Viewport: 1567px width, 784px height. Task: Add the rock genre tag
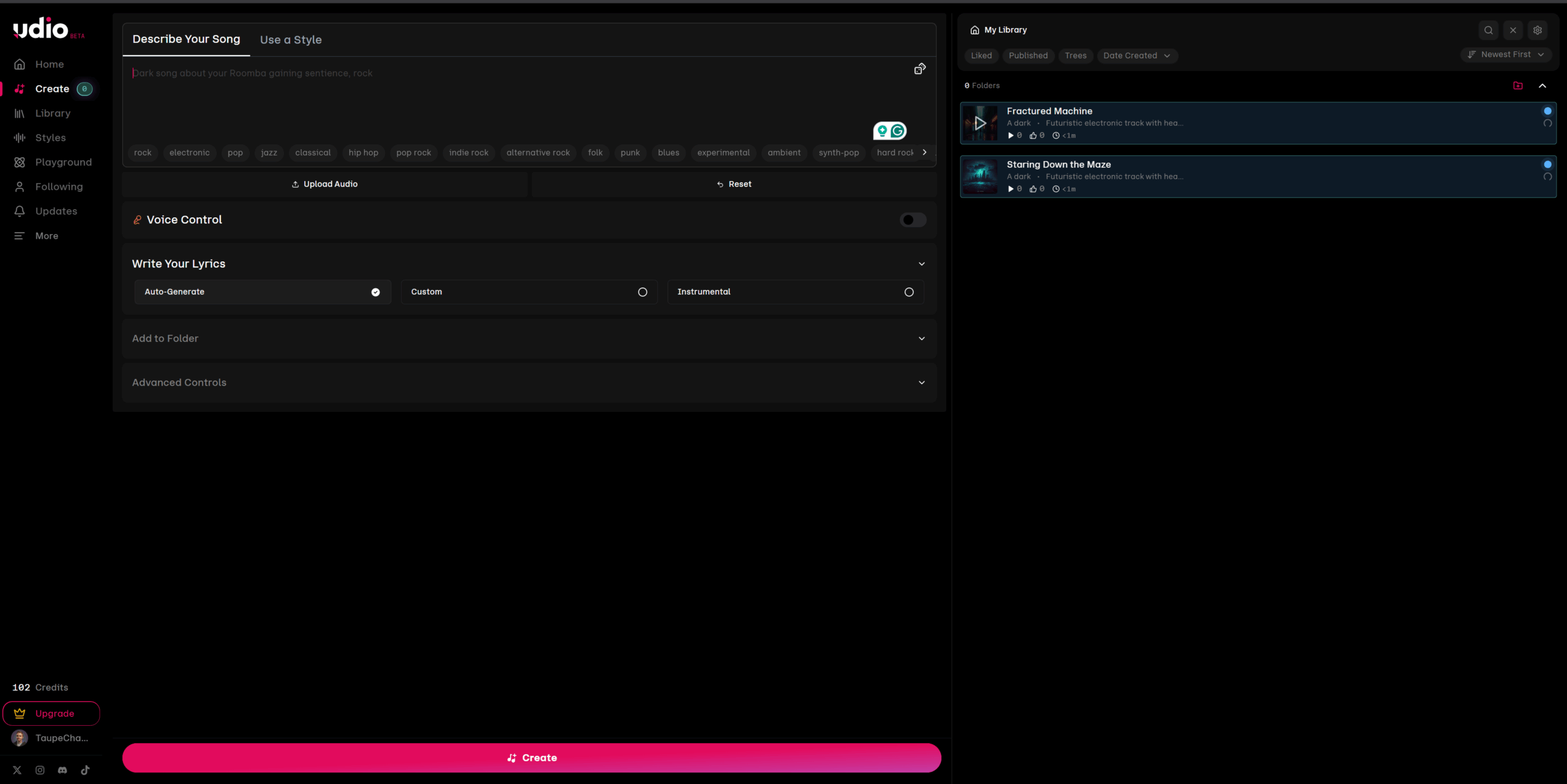click(x=143, y=152)
